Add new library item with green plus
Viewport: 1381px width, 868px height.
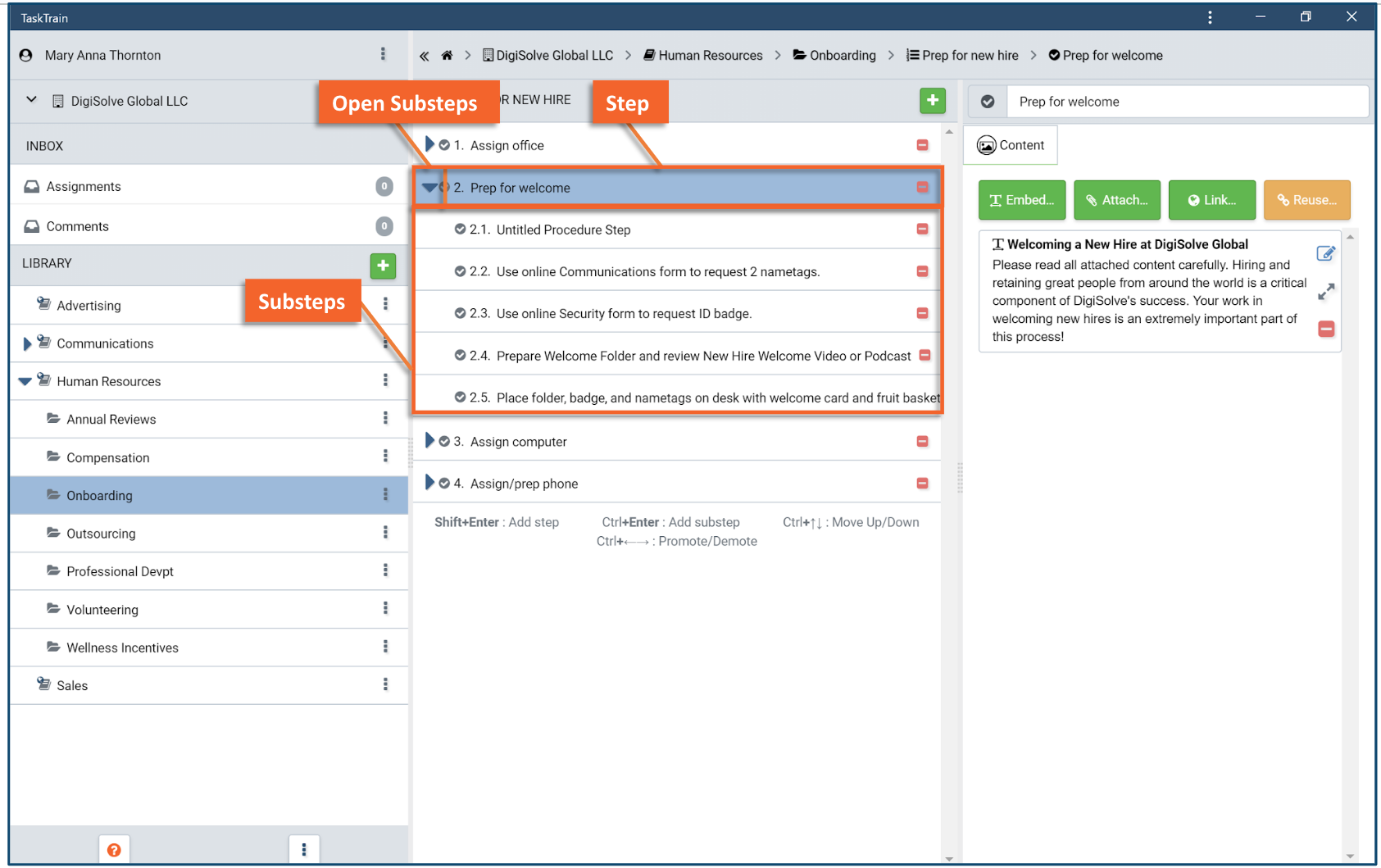tap(383, 266)
